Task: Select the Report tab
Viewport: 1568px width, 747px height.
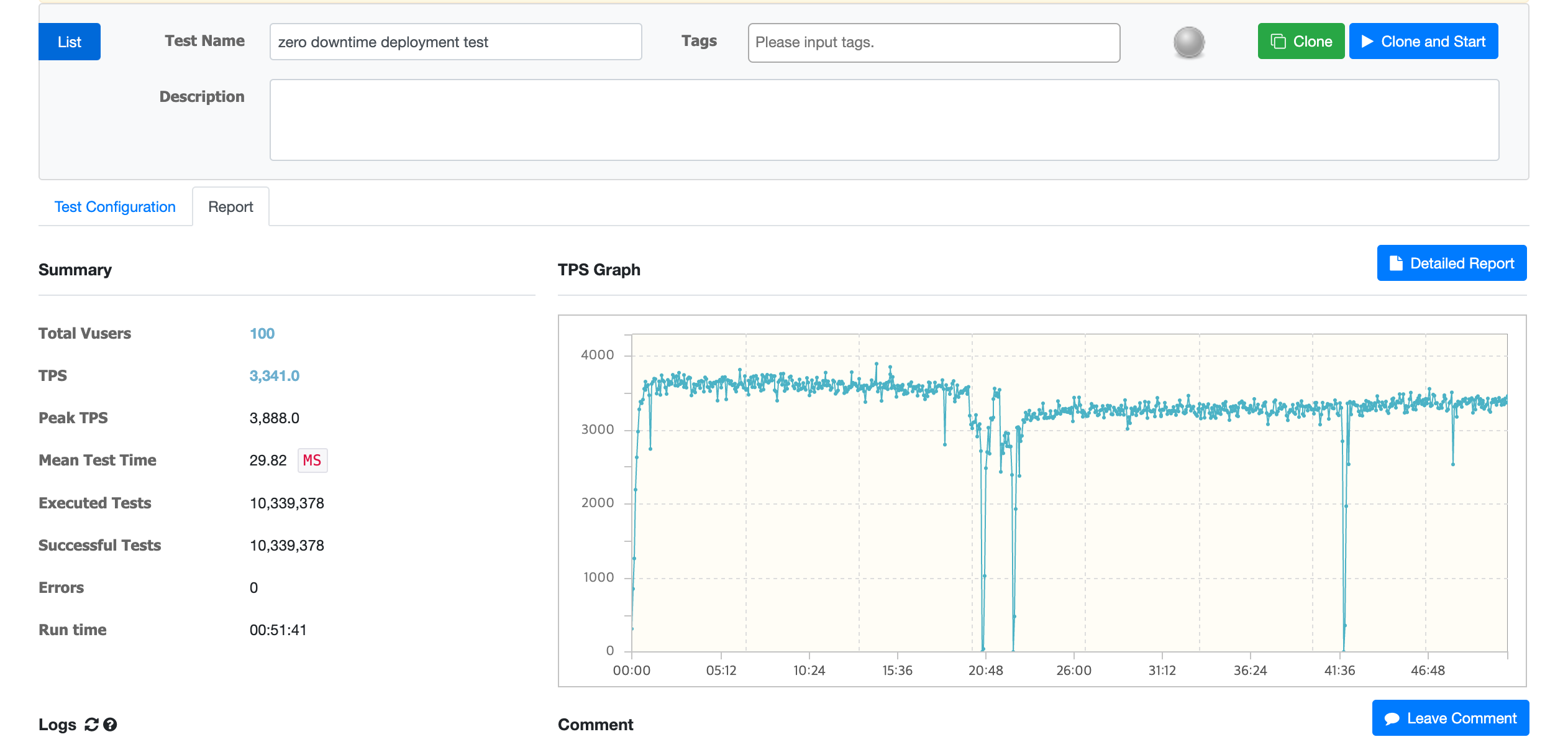Action: (x=230, y=207)
